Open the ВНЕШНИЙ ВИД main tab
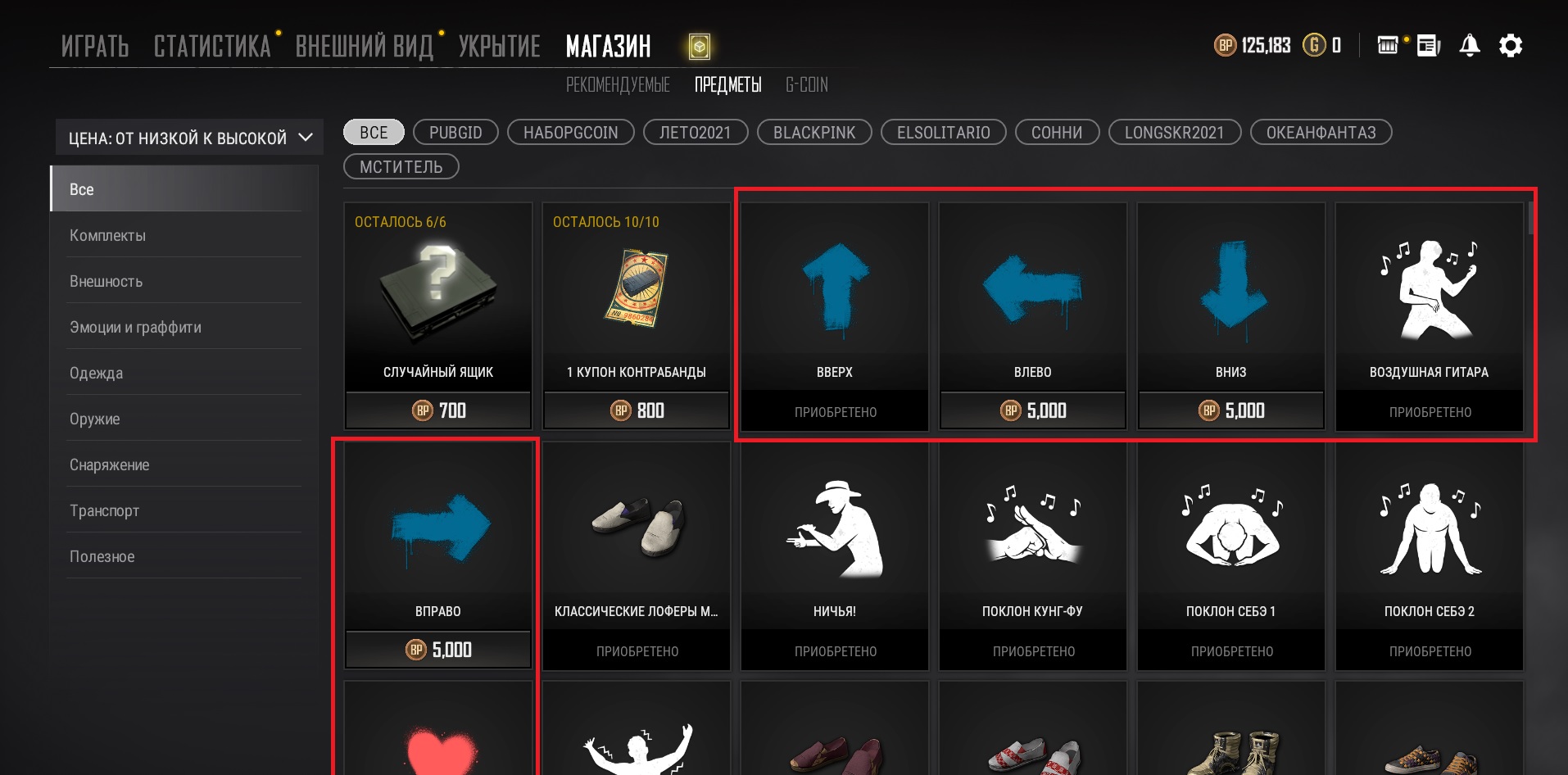 click(364, 47)
